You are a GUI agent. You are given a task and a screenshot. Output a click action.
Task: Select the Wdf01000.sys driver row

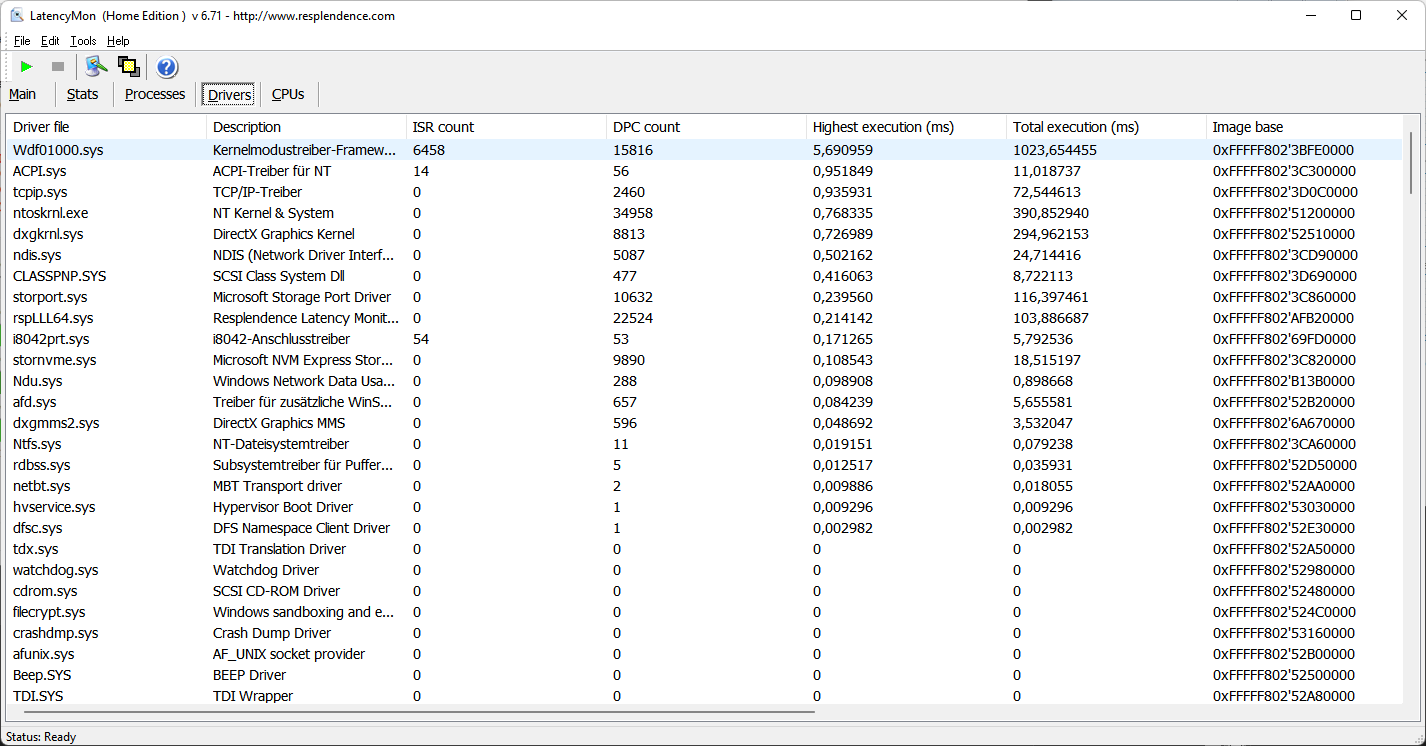pyautogui.click(x=58, y=150)
